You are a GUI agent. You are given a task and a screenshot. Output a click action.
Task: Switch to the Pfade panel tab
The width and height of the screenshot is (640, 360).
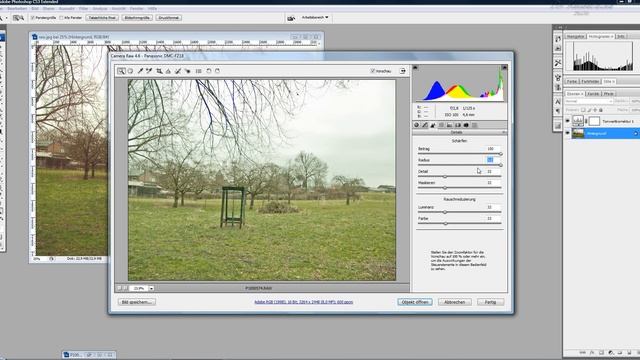pyautogui.click(x=609, y=93)
